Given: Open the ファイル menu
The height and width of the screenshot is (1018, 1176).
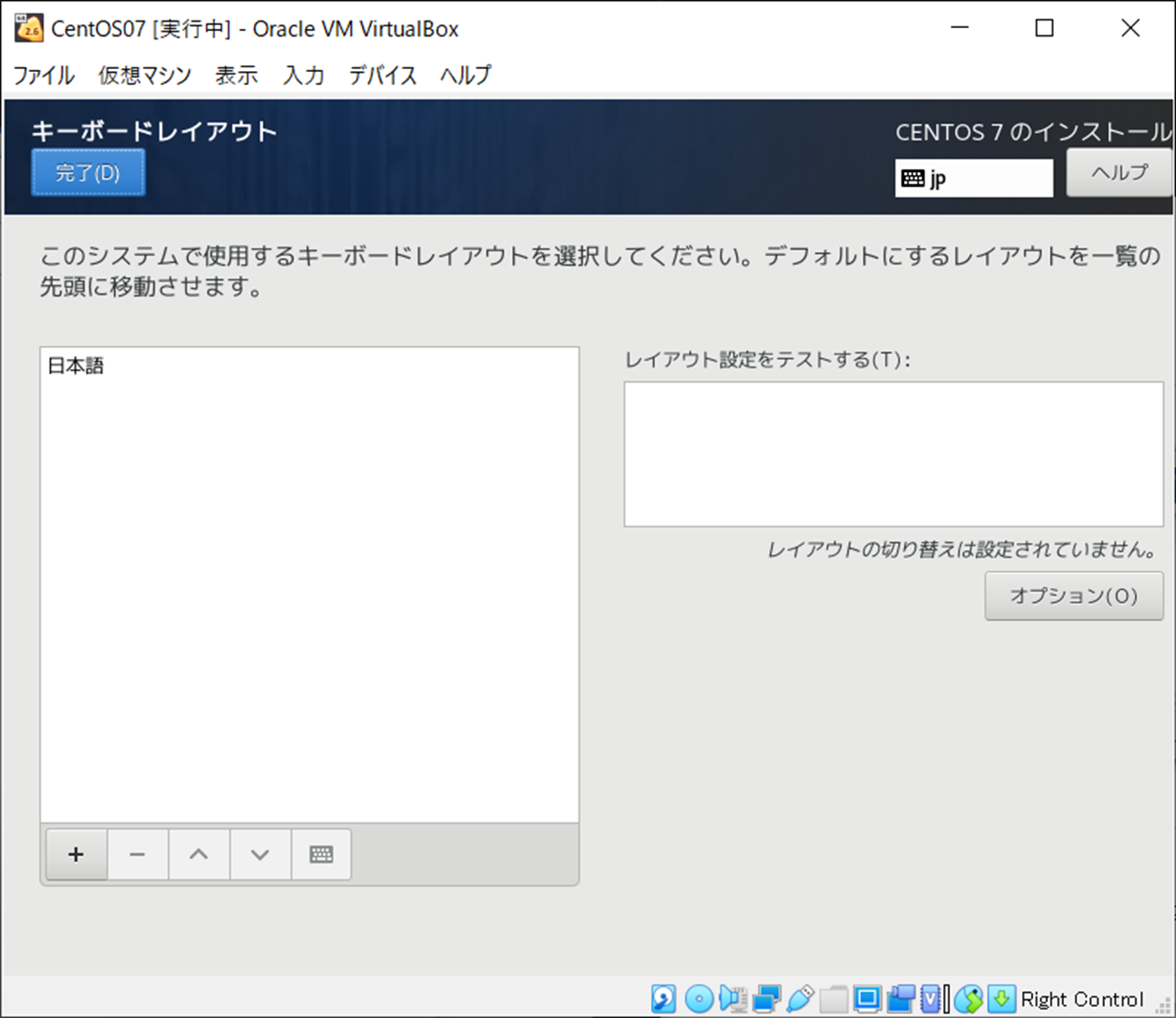Looking at the screenshot, I should 43,75.
